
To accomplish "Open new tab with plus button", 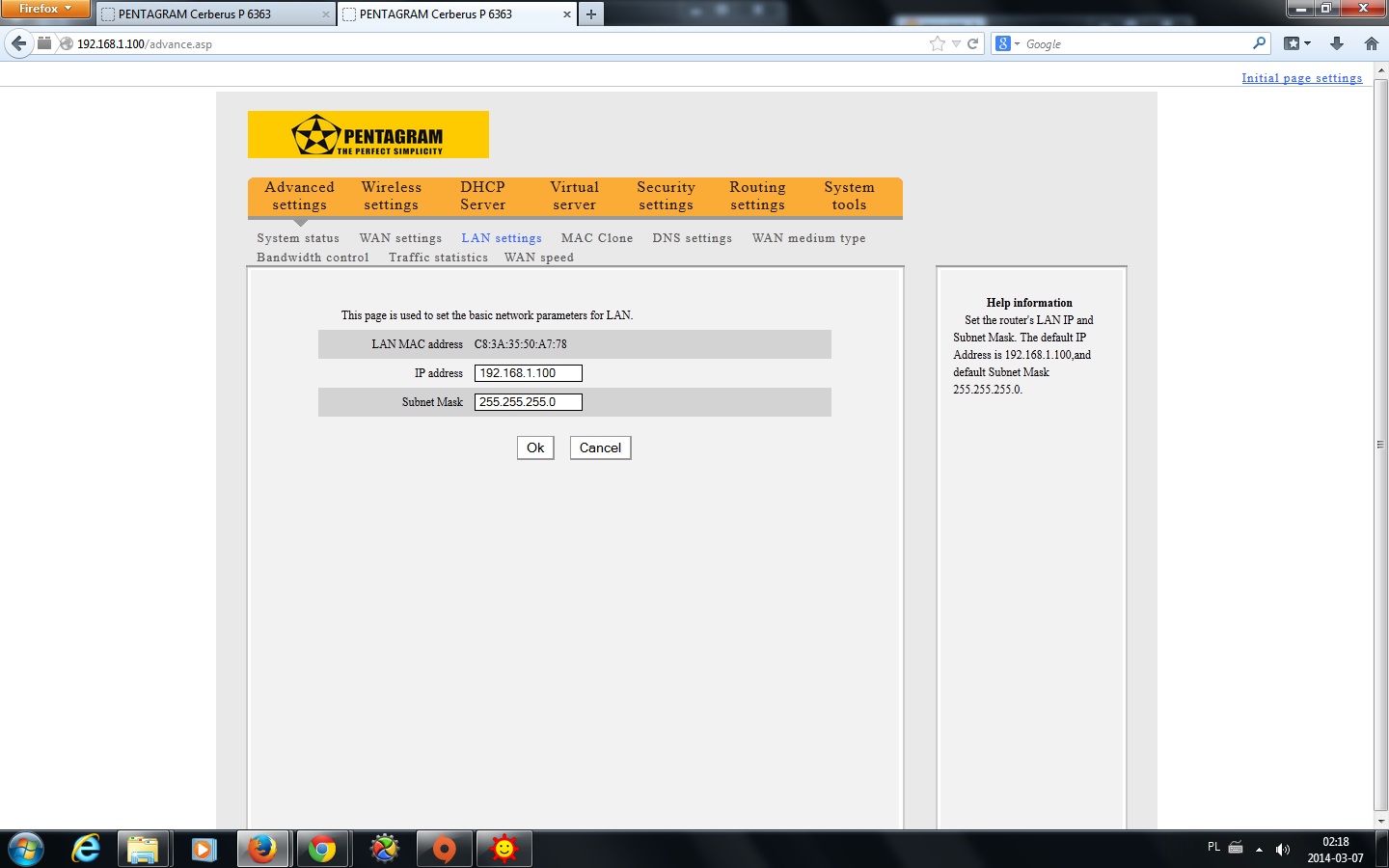I will [591, 14].
